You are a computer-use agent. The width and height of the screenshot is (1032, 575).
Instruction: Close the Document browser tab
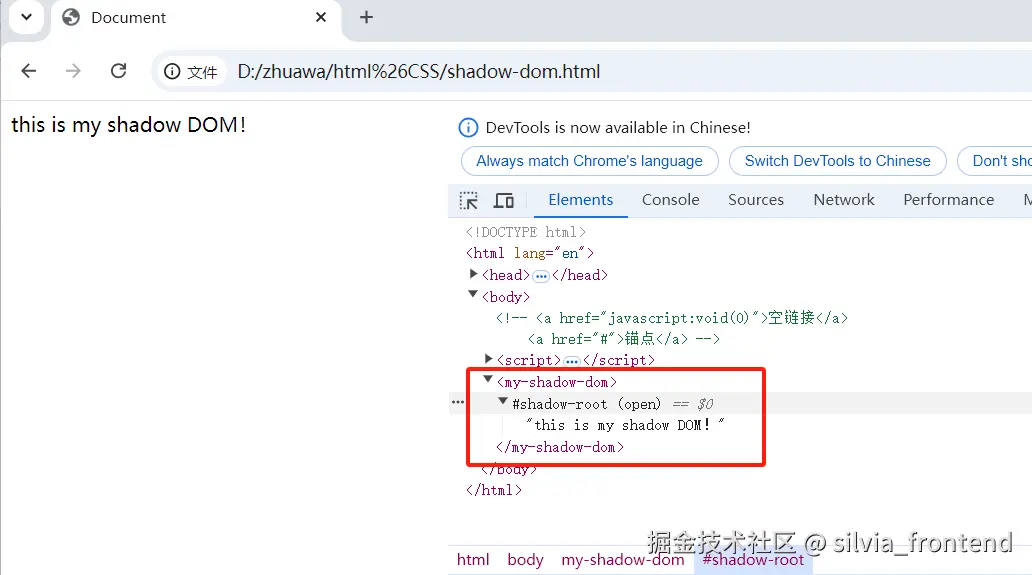pyautogui.click(x=321, y=17)
